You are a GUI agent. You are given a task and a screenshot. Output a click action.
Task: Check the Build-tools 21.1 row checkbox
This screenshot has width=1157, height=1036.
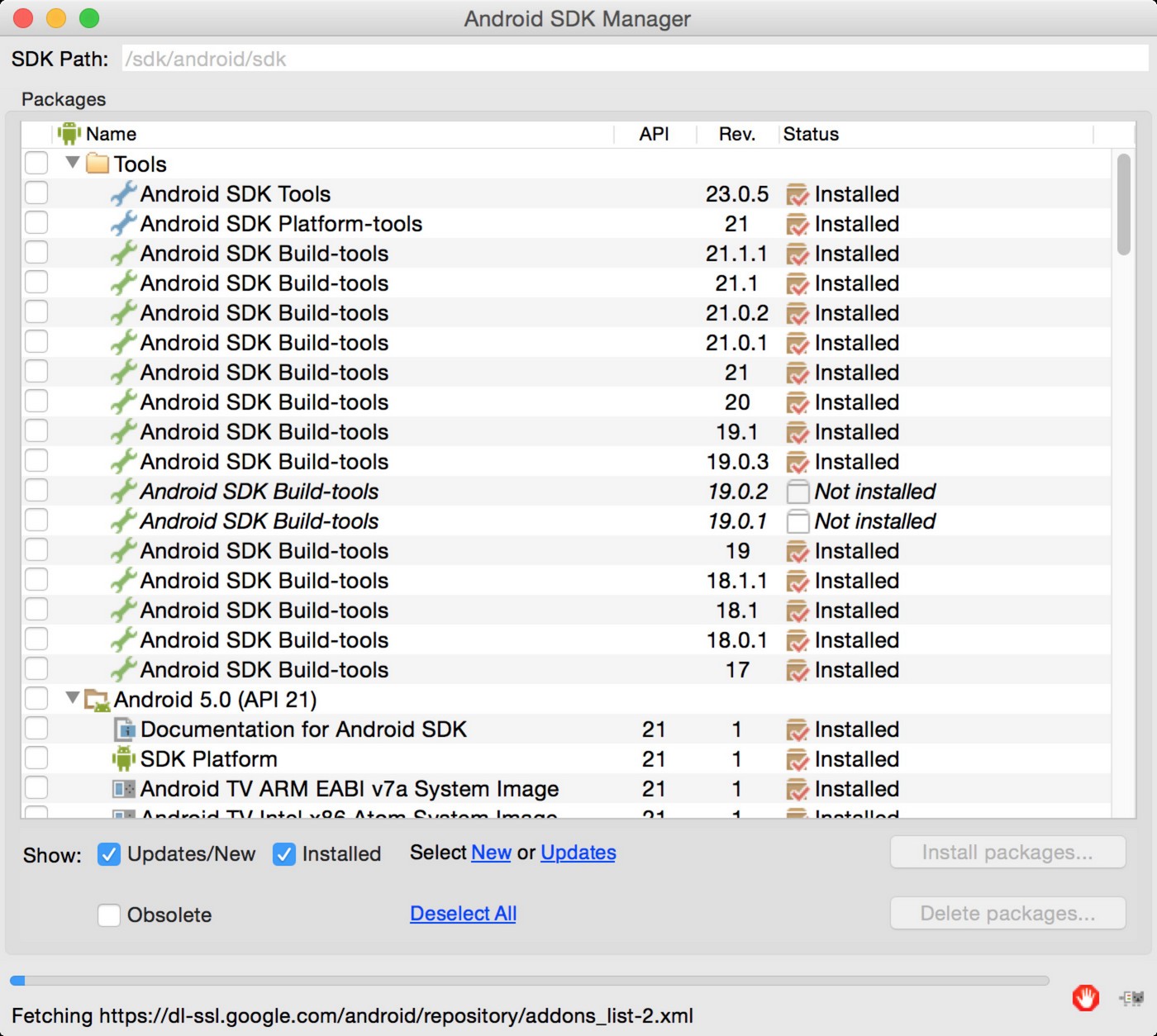point(36,282)
